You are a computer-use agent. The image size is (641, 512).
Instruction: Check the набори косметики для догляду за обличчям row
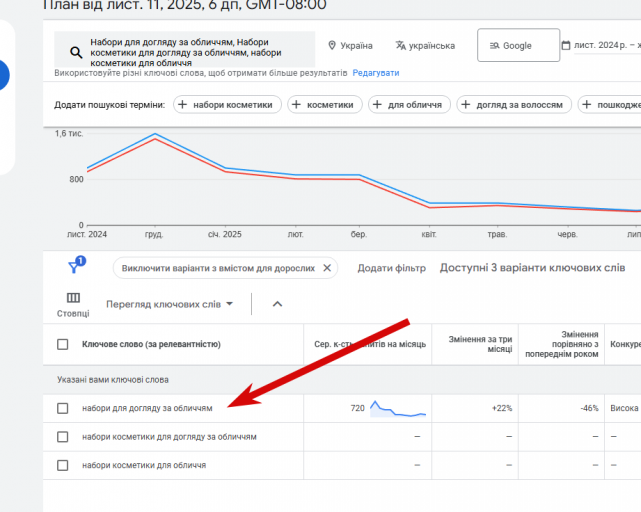(63, 437)
